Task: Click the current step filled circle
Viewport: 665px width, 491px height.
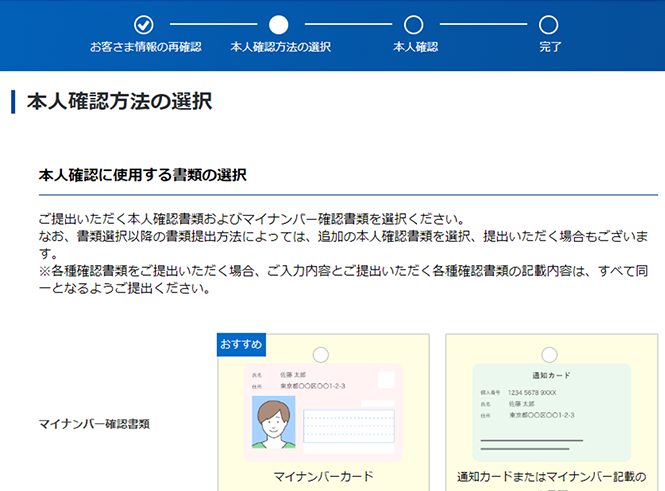Action: 279,25
